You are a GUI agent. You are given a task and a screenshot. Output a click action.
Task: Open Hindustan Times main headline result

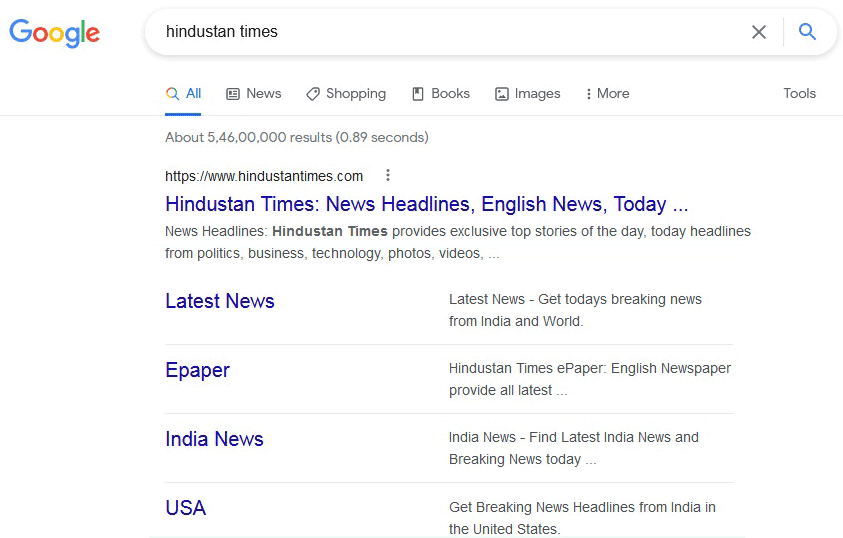point(426,204)
